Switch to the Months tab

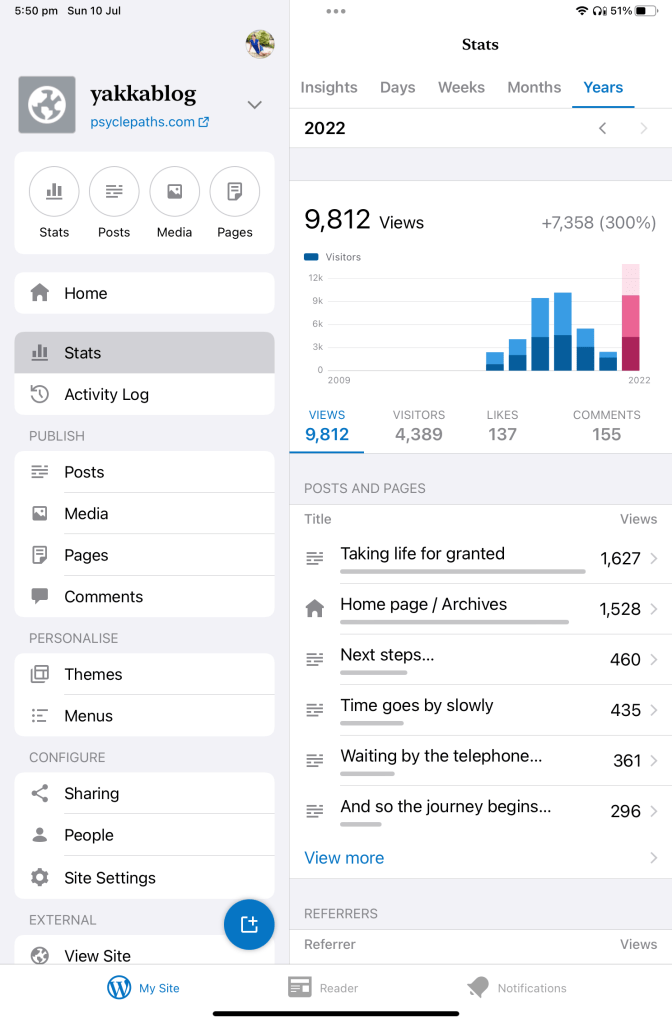[x=534, y=87]
